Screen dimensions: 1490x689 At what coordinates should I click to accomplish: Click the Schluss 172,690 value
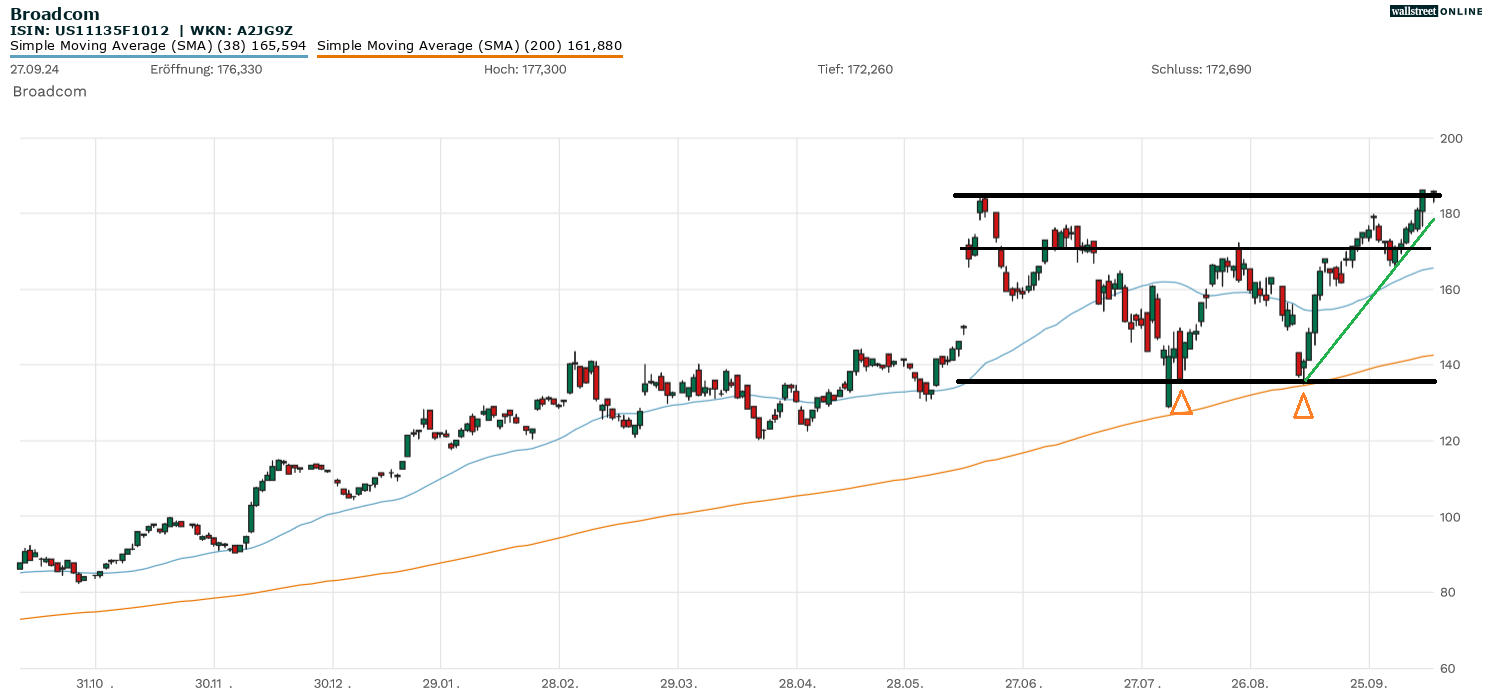(1201, 70)
